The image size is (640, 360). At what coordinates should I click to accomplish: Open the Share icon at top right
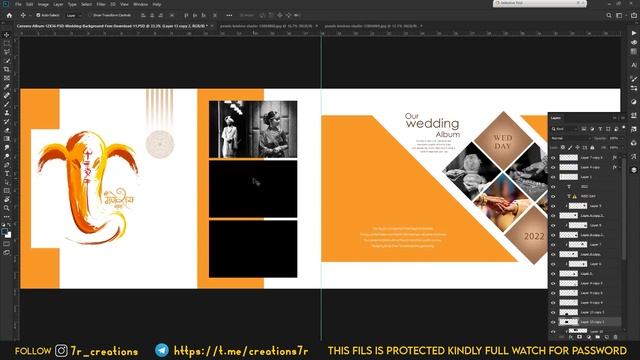coord(634,16)
